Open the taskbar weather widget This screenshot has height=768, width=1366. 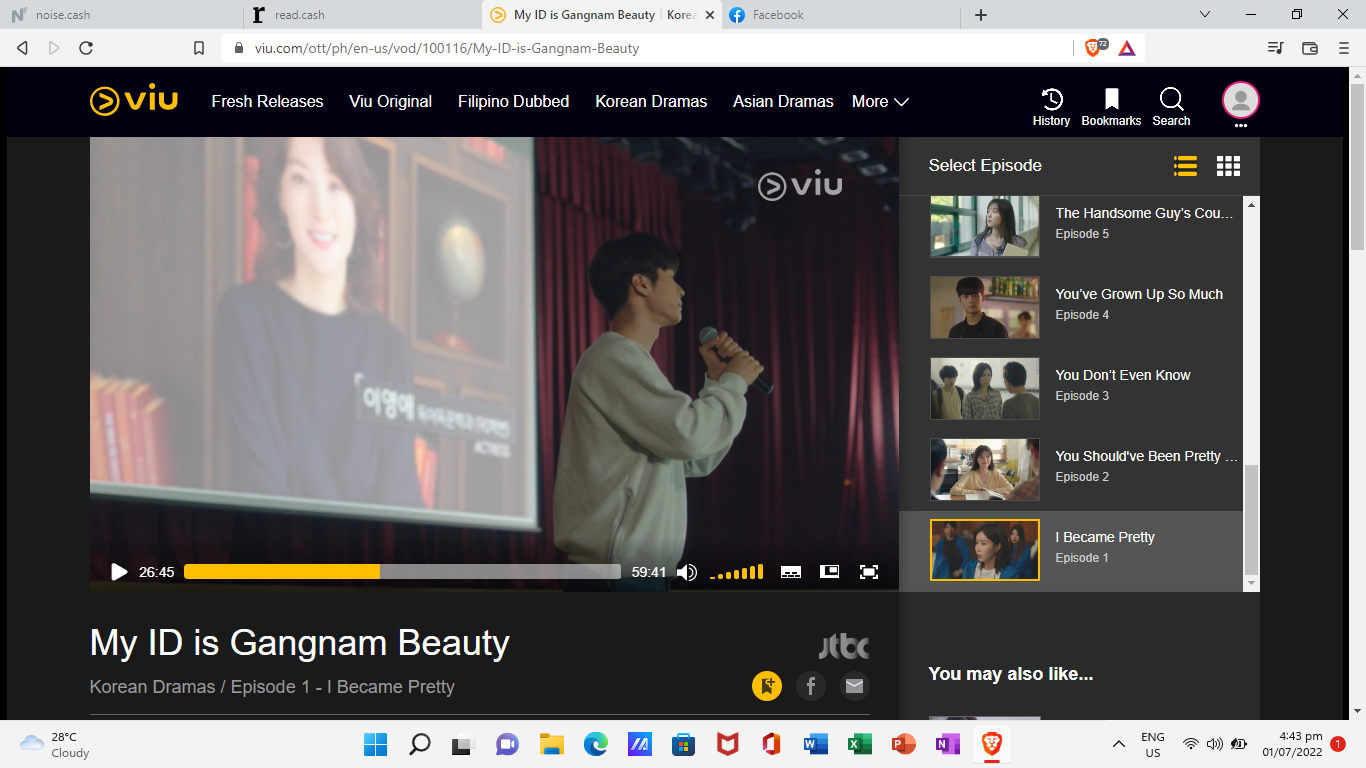click(55, 744)
